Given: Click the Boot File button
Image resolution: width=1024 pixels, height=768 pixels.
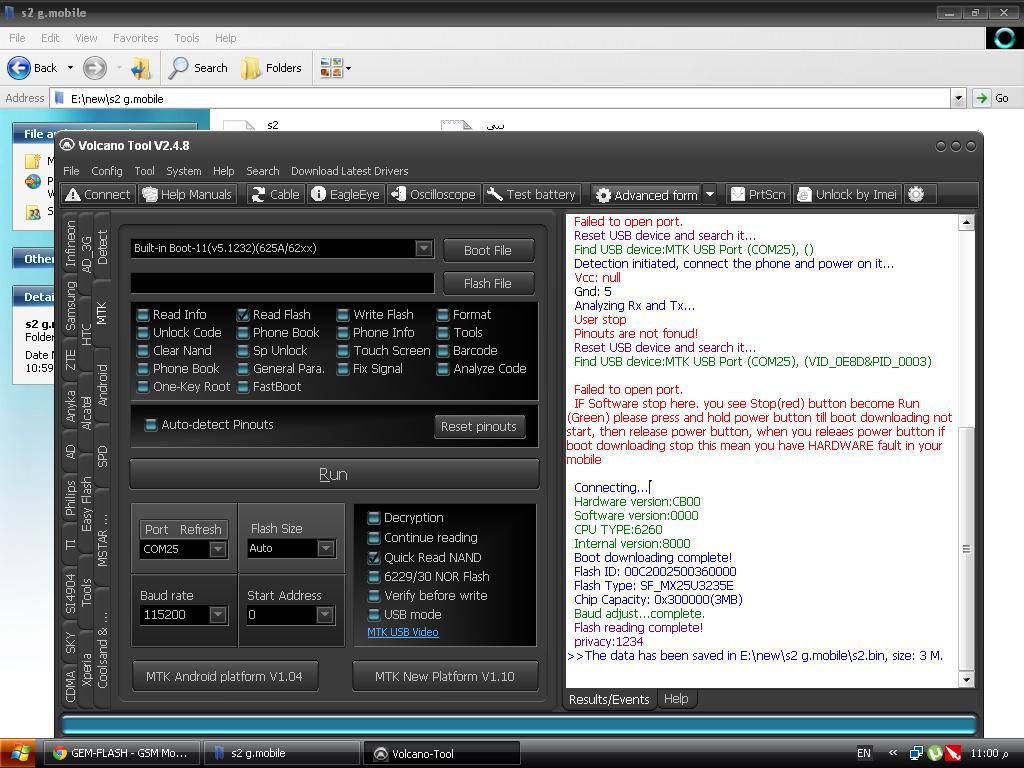Looking at the screenshot, I should point(488,250).
